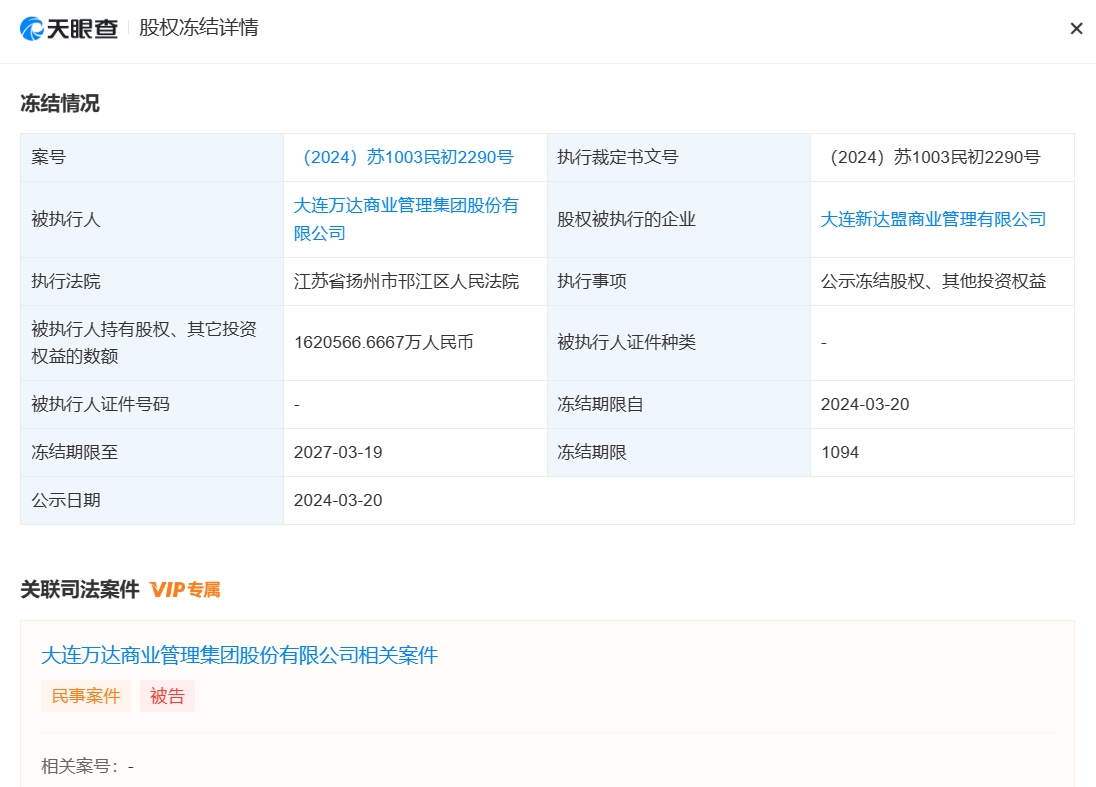The image size is (1096, 787).
Task: Click the 执行法院 label cell
Action: 152,281
